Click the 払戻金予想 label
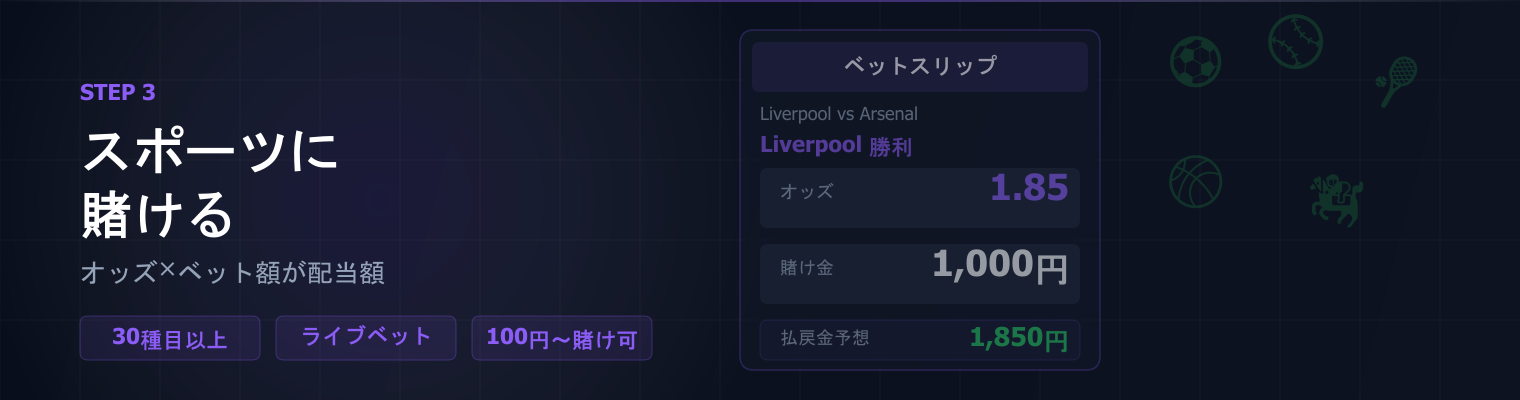Screen dimensions: 1520x400 (824, 338)
